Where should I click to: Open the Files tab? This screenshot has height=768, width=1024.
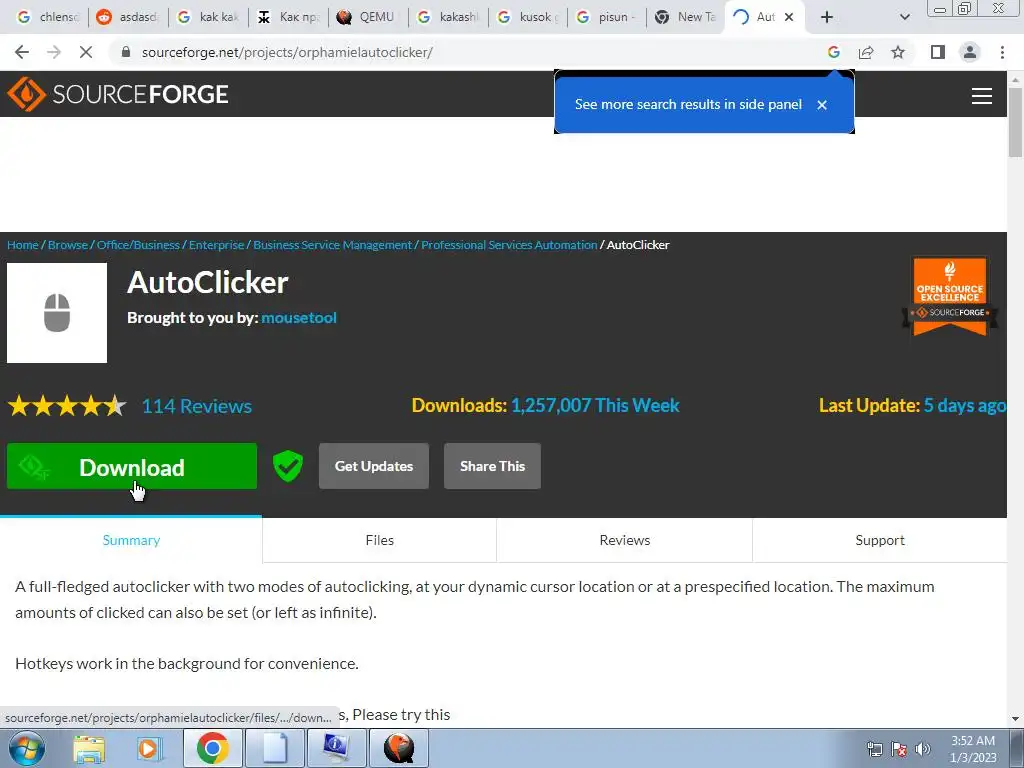click(x=379, y=540)
